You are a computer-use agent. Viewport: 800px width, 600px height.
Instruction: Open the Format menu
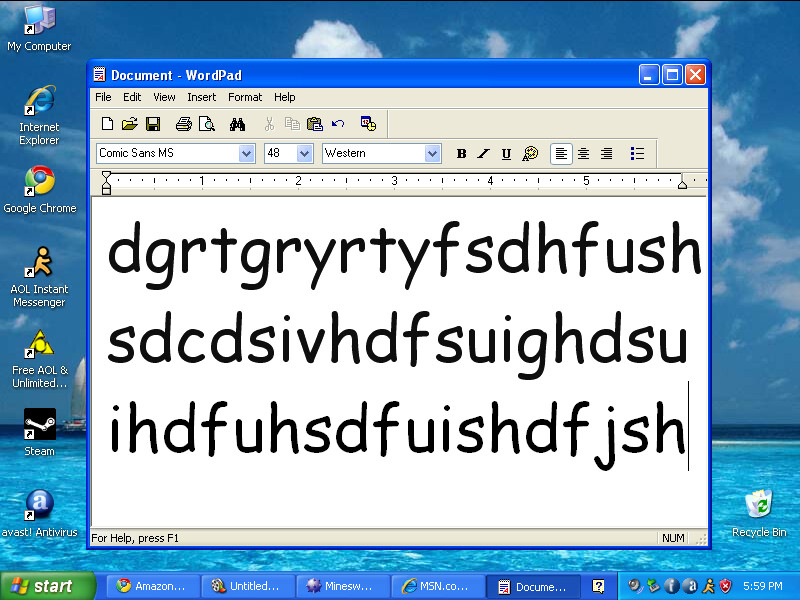244,97
